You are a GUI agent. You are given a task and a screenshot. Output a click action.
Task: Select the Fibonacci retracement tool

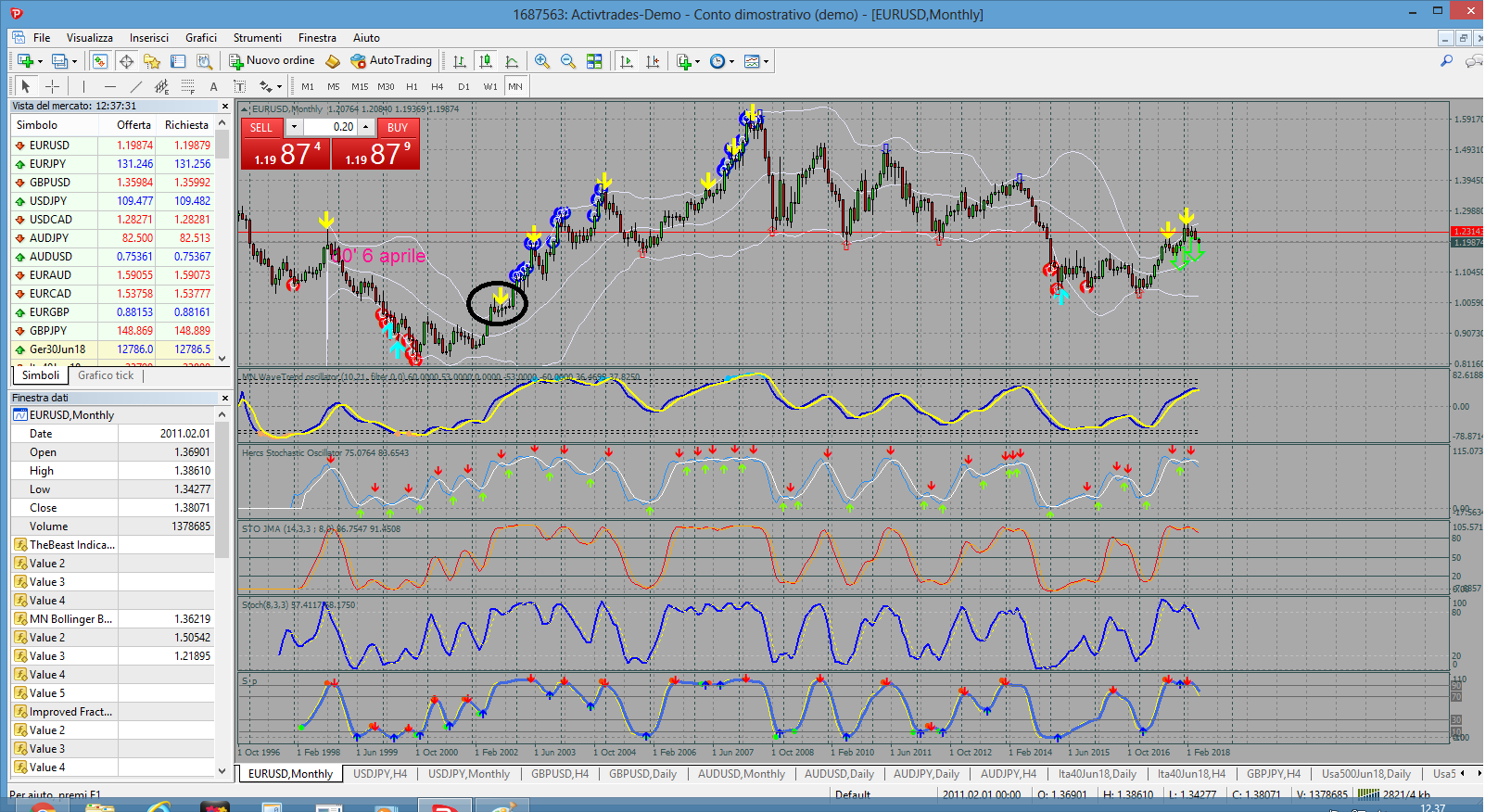[x=187, y=86]
